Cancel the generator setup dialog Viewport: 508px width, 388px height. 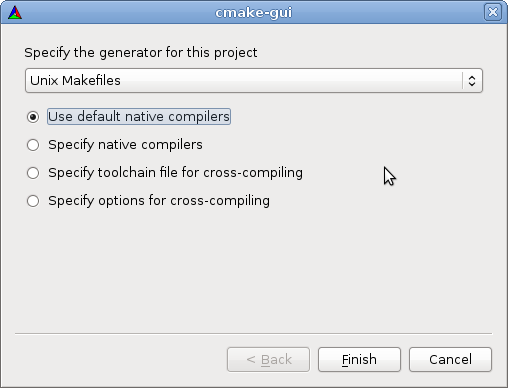[450, 359]
